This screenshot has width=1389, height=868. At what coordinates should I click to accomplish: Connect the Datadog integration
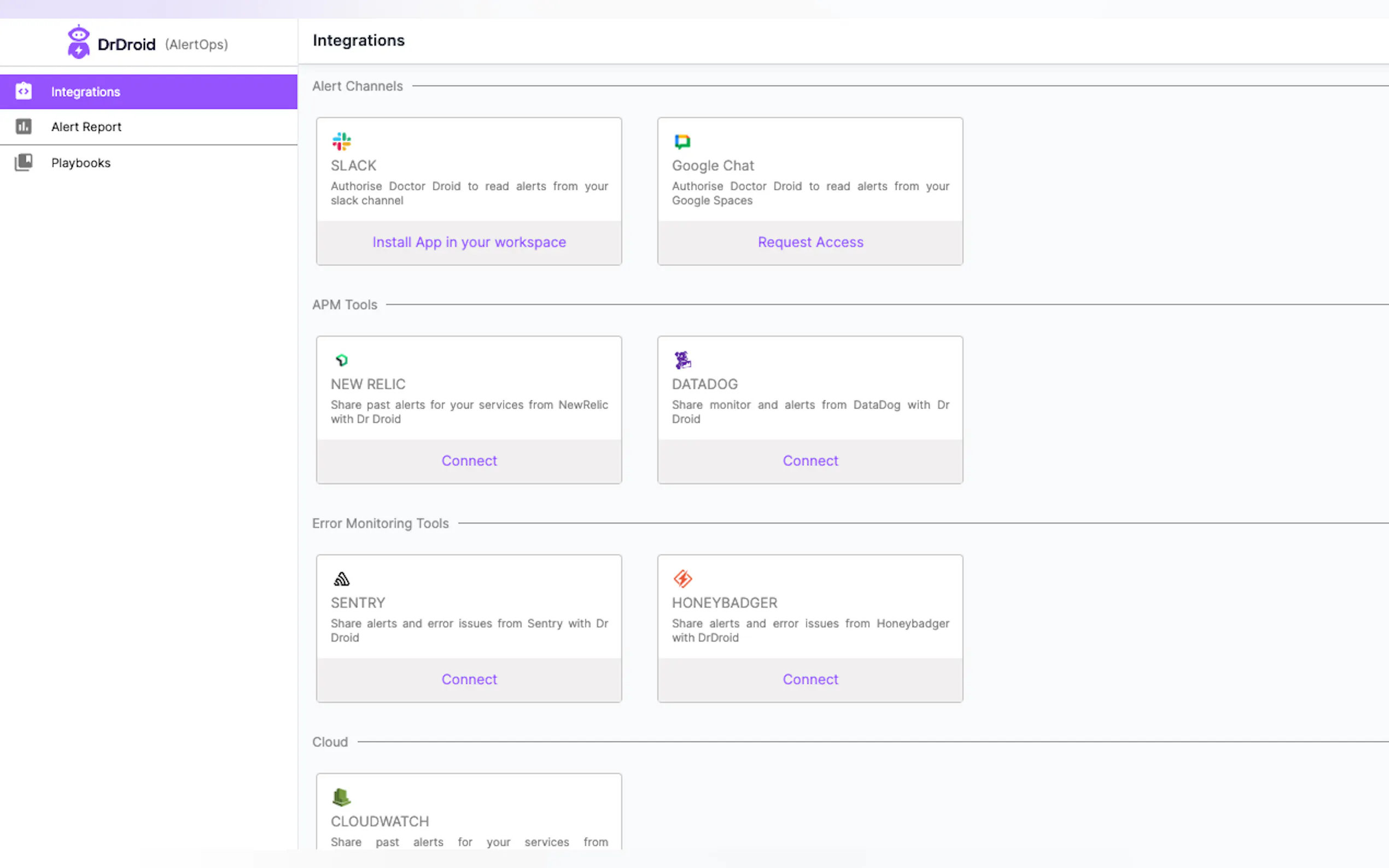click(x=810, y=461)
